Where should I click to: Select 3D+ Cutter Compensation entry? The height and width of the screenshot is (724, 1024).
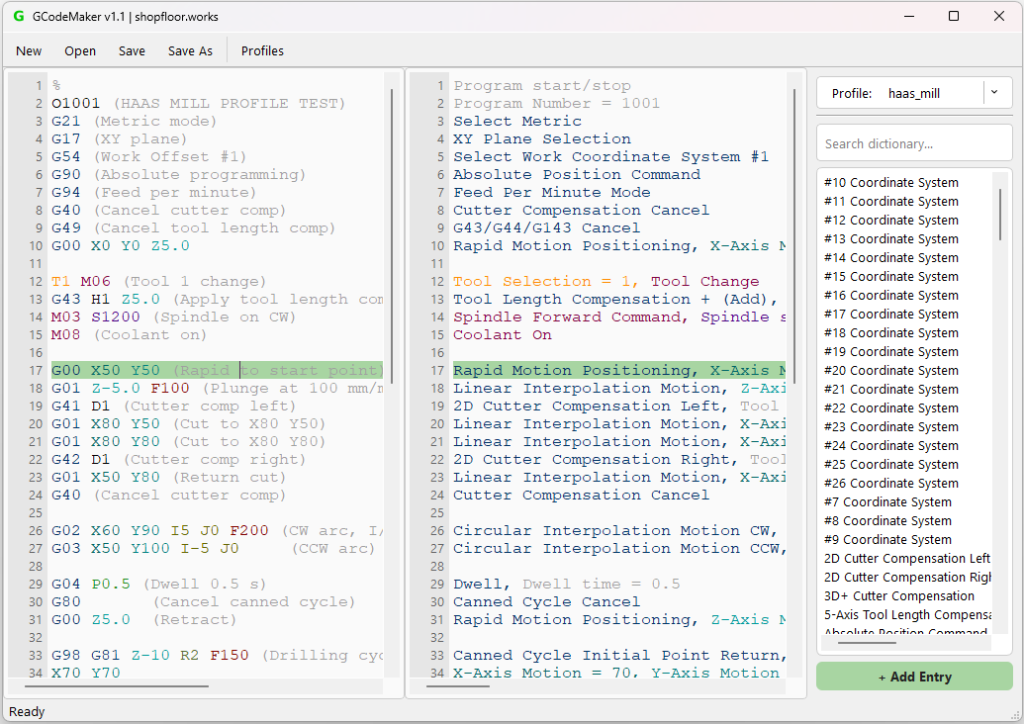pyautogui.click(x=899, y=597)
